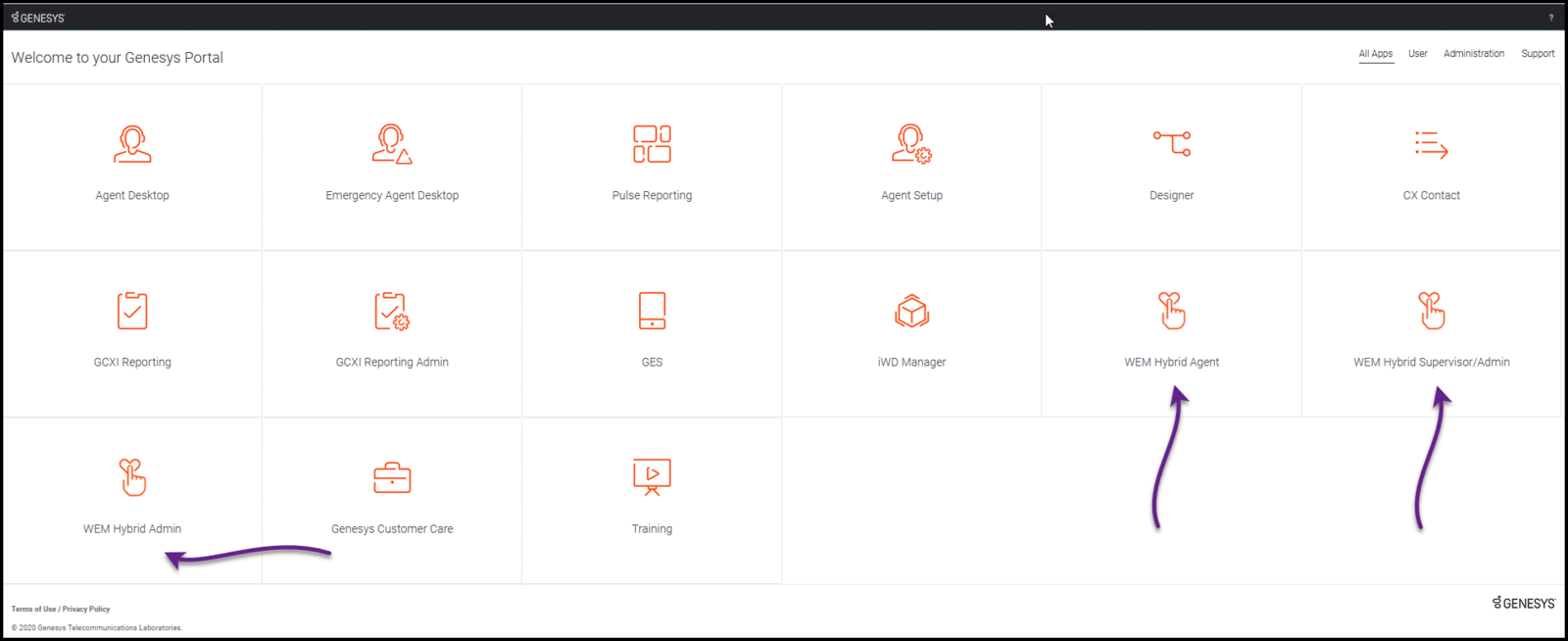Click the WEM Hybrid Admin label
The width and height of the screenshot is (1568, 641).
(x=132, y=528)
